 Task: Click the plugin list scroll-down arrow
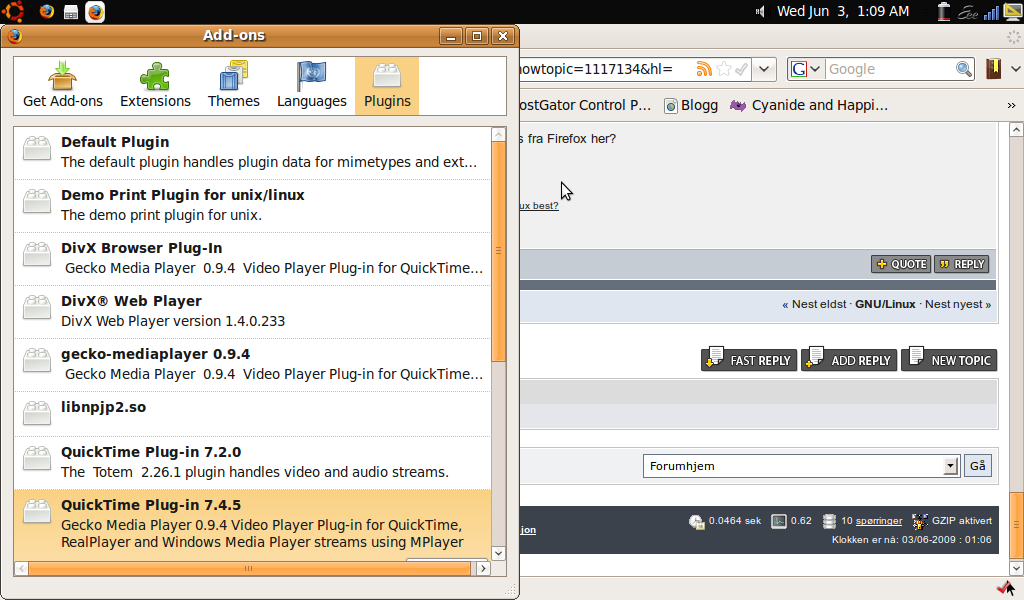[x=498, y=553]
